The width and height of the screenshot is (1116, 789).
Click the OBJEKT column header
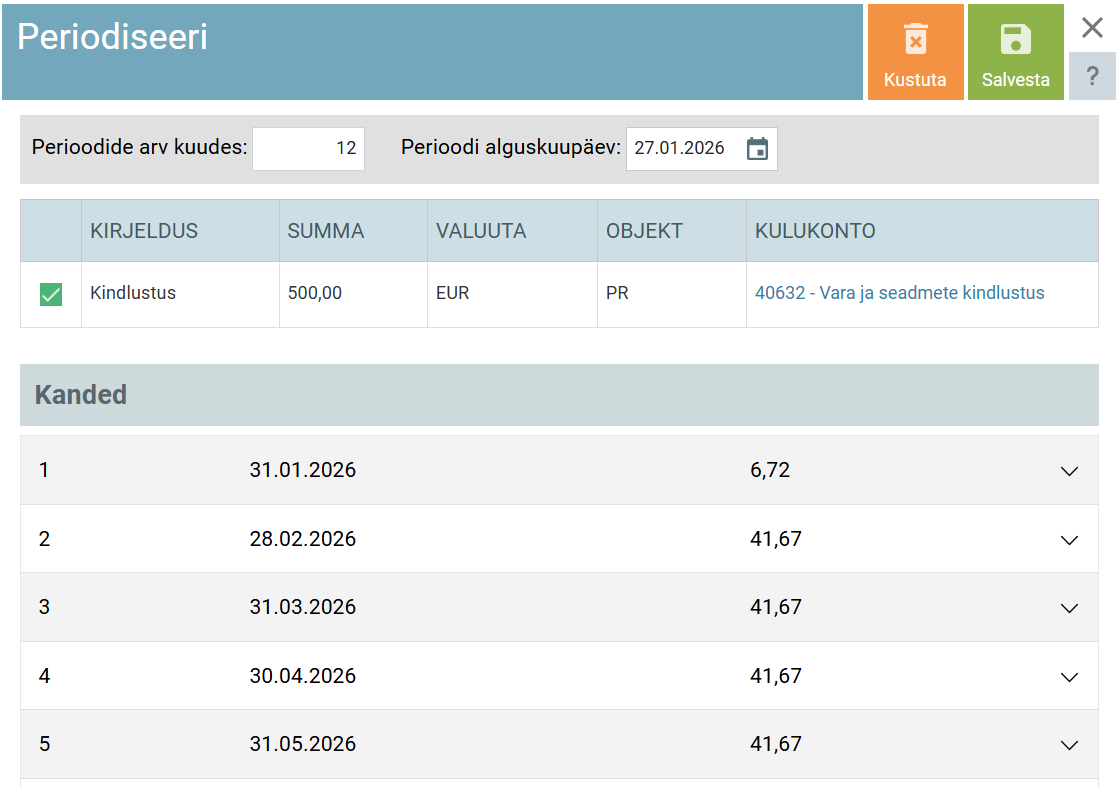pos(672,231)
